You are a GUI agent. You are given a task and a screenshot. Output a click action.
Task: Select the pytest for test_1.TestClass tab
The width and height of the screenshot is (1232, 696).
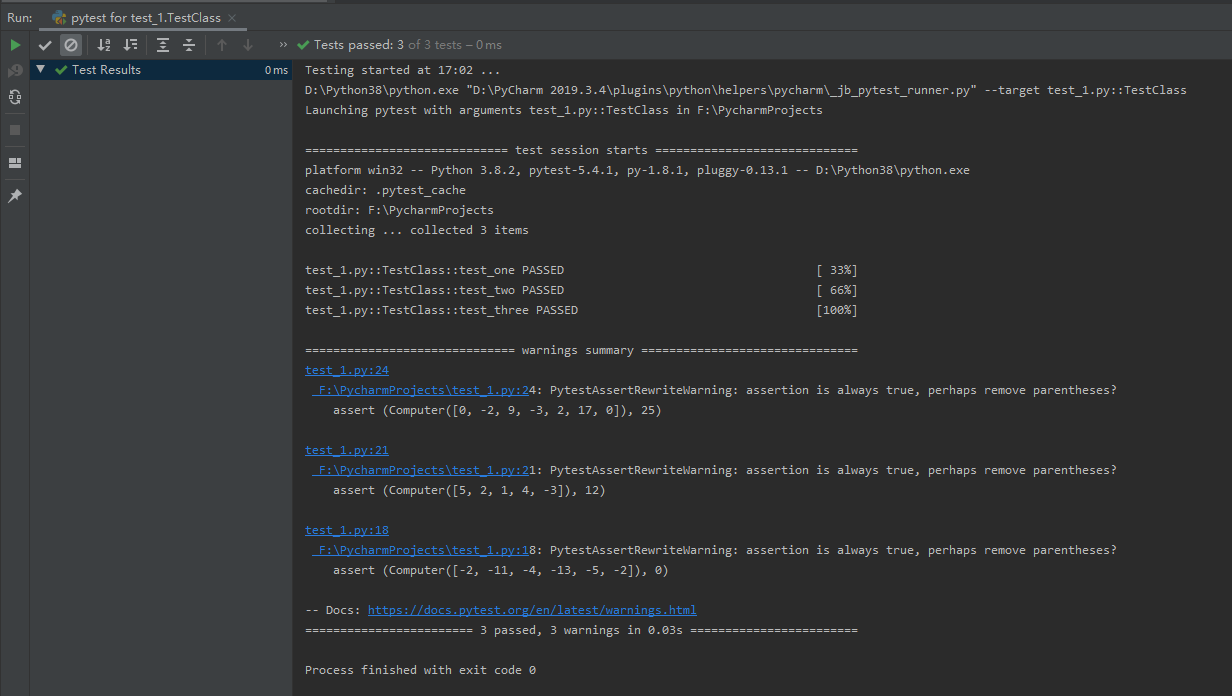pos(145,18)
